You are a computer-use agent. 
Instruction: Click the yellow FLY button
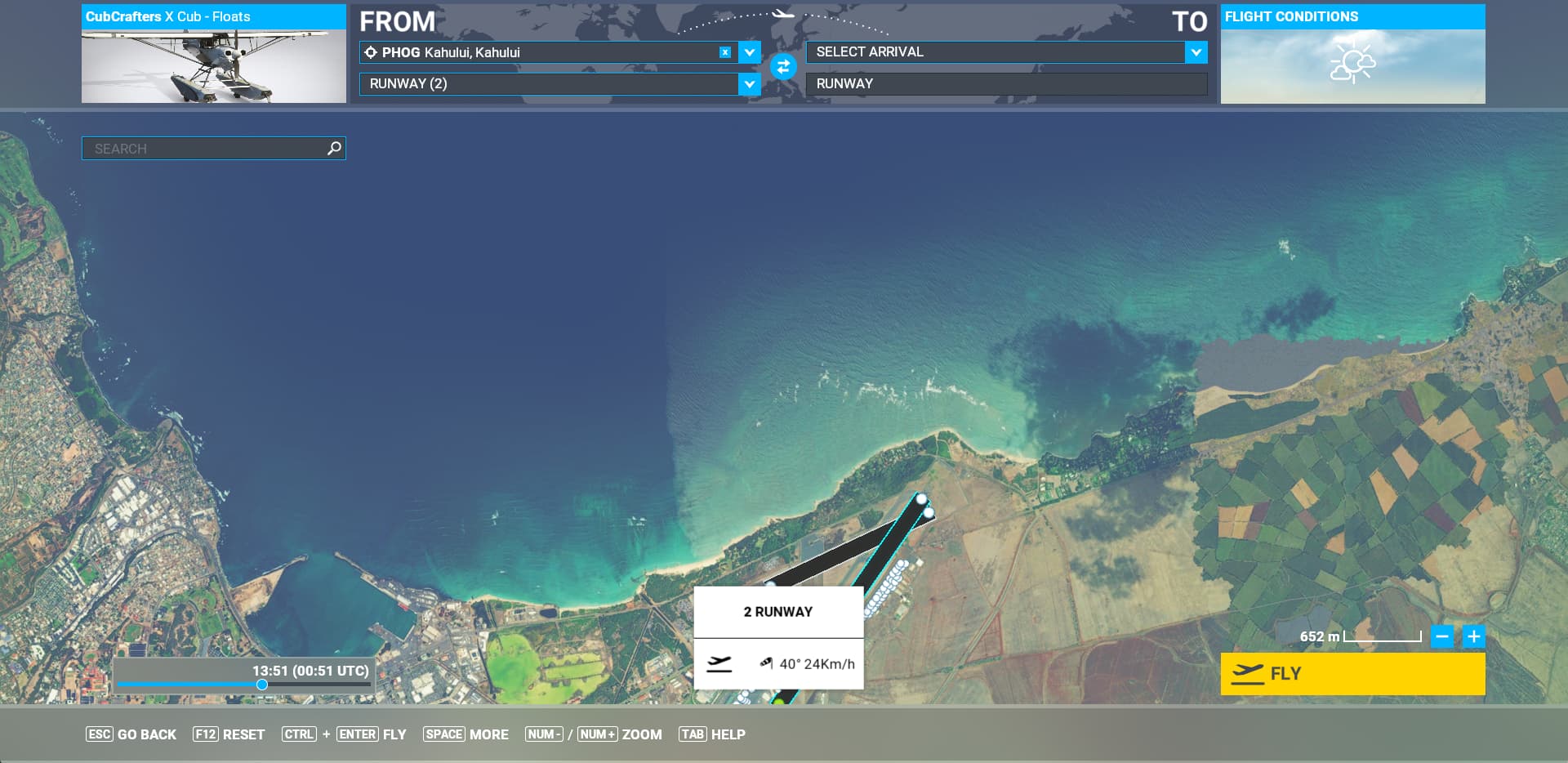point(1352,674)
